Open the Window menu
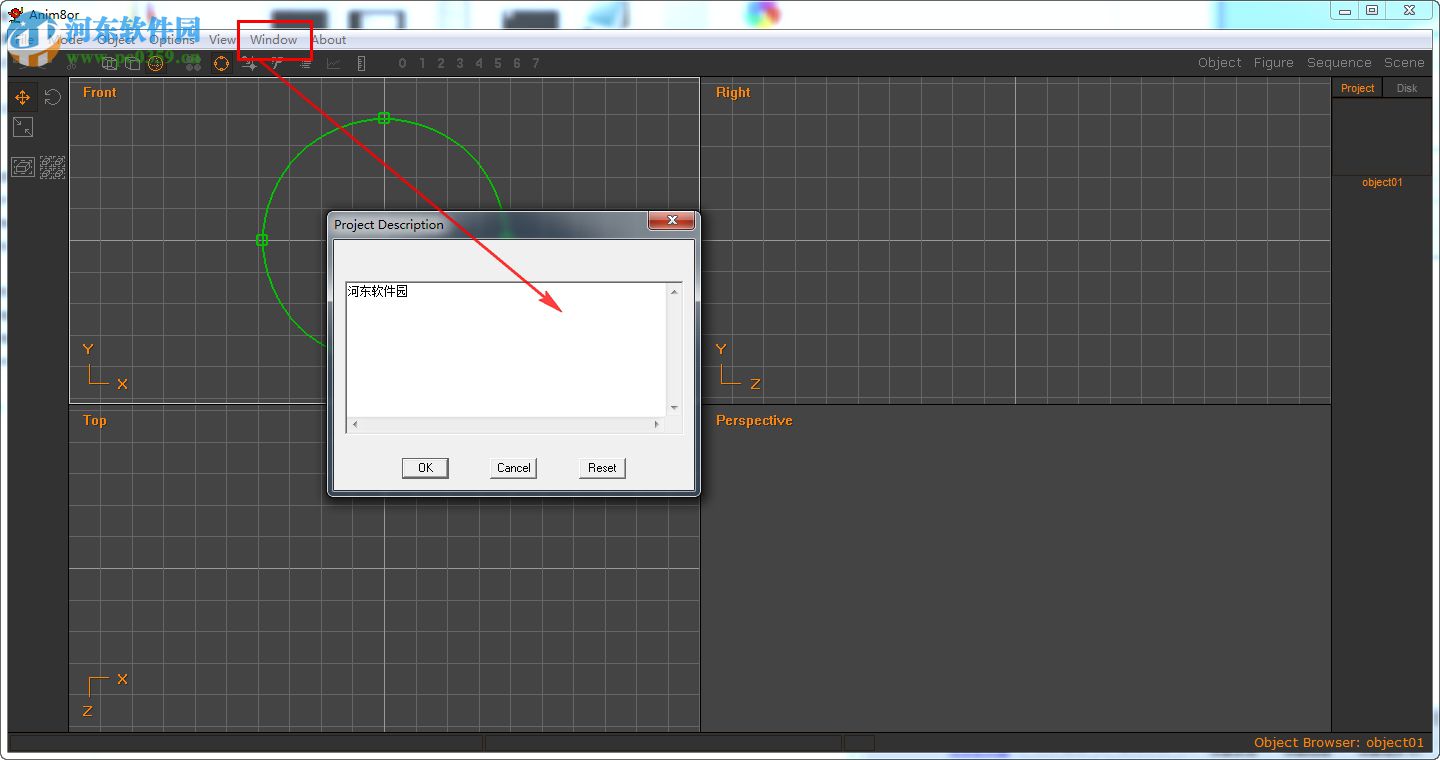Screen dimensions: 1440x760 coord(273,40)
